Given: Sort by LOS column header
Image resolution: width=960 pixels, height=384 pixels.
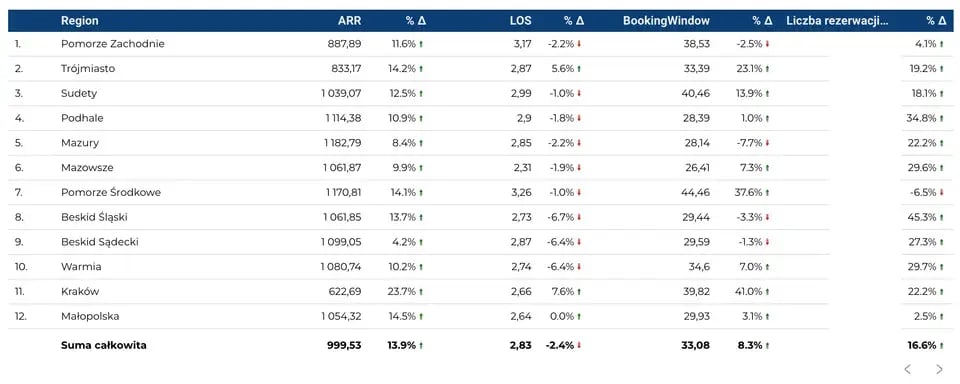Looking at the screenshot, I should 521,21.
